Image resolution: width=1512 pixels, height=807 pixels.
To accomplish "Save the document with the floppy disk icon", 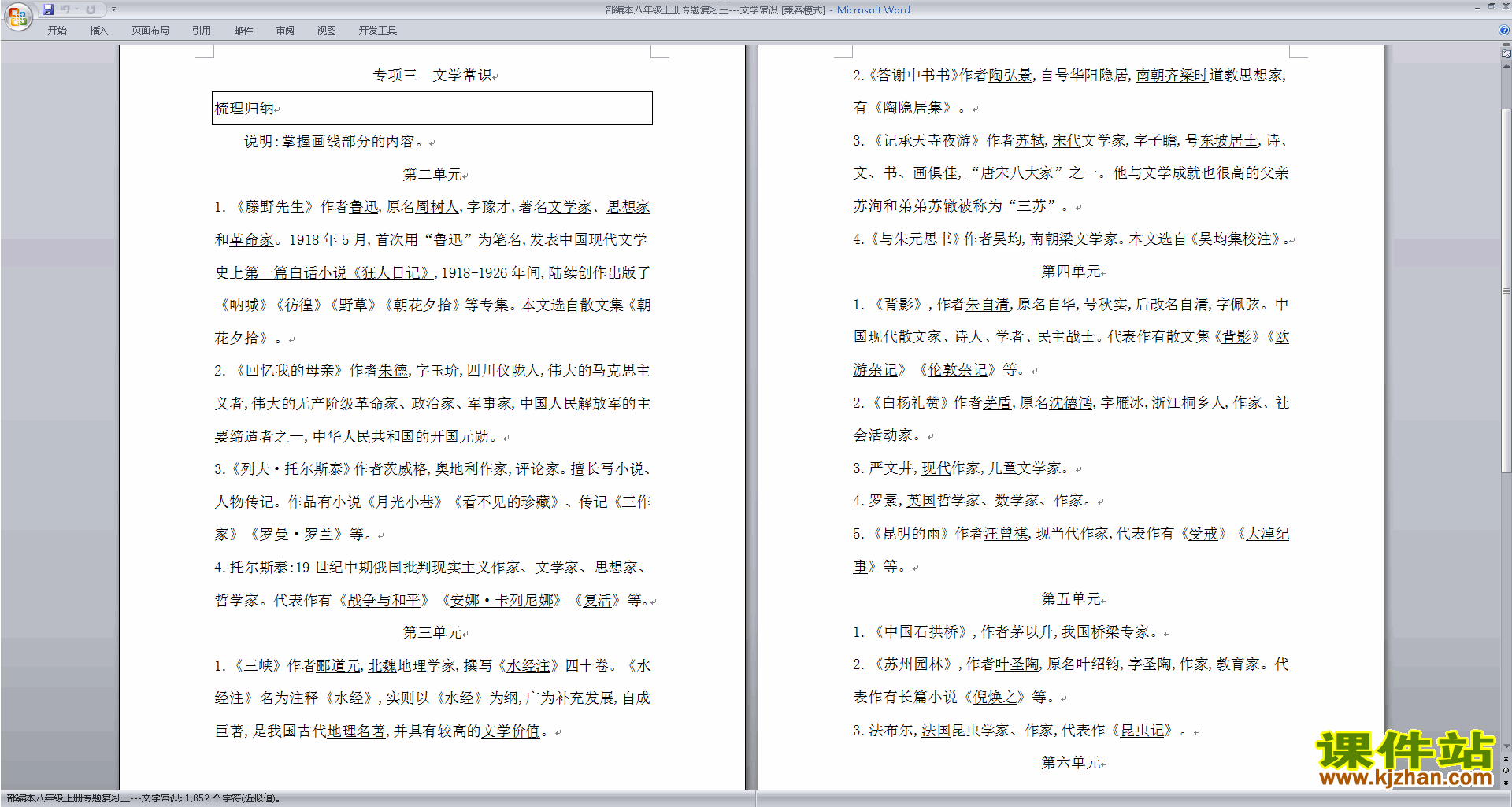I will [48, 9].
